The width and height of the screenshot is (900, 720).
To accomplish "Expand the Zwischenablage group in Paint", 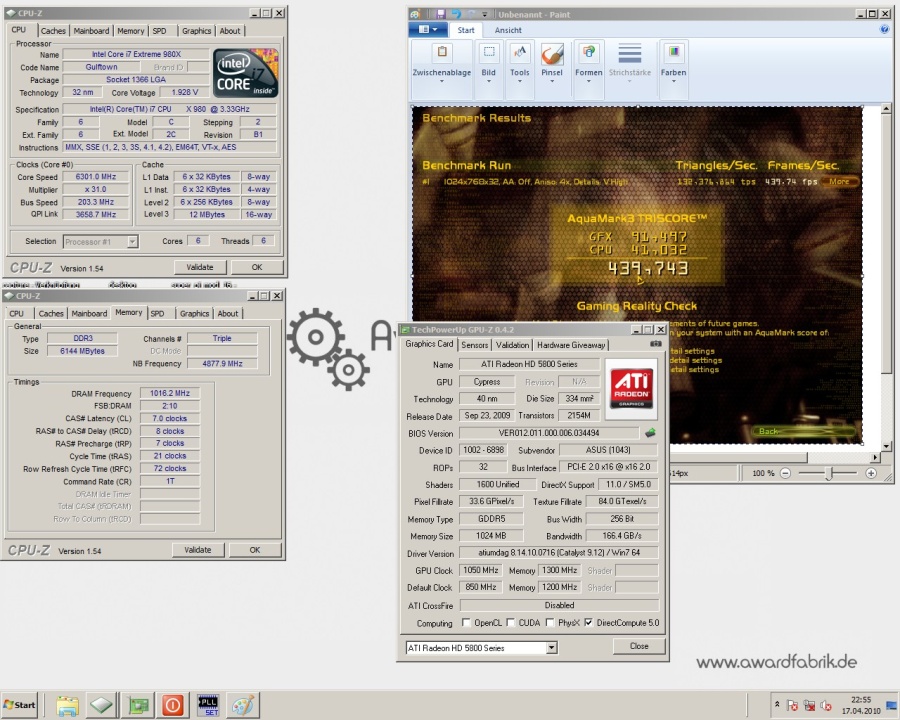I will (x=441, y=67).
